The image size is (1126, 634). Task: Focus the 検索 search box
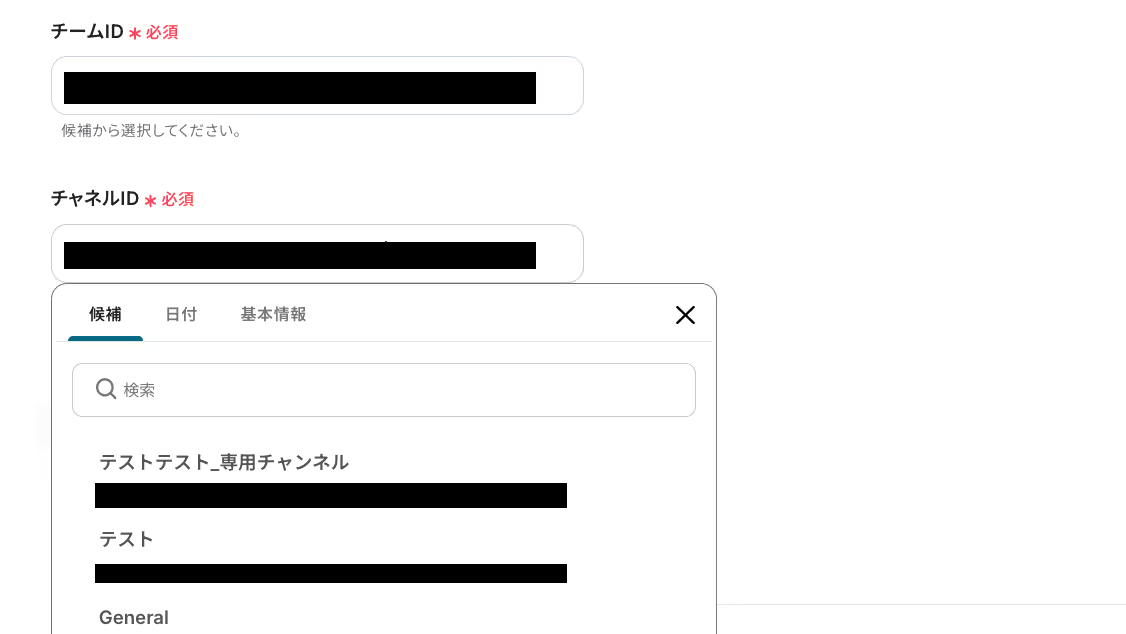(x=383, y=390)
